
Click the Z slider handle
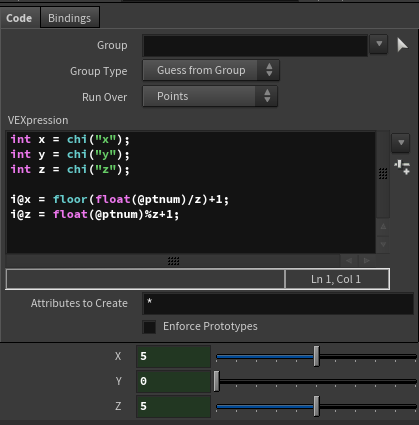pos(316,406)
